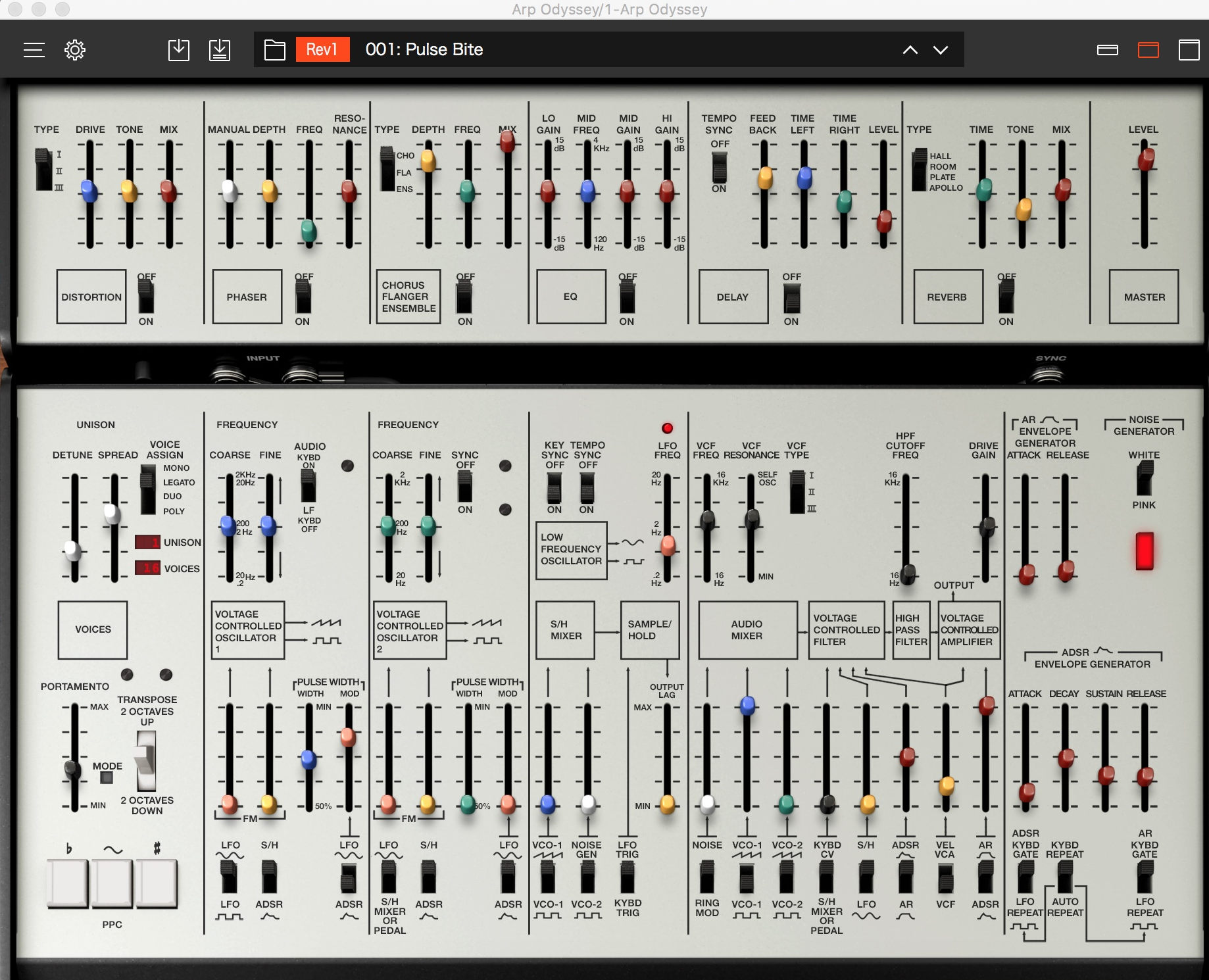Toggle the Delay Tempo Sync switch

pos(720,168)
